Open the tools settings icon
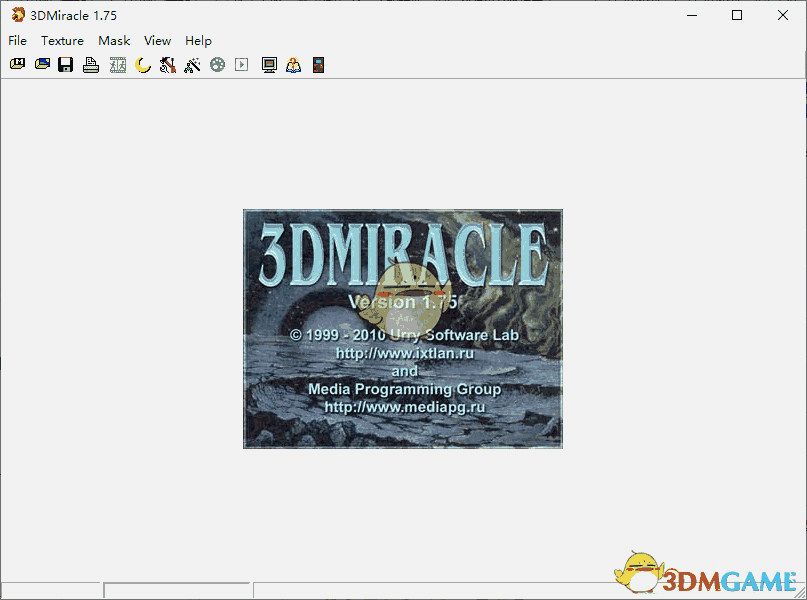 166,64
